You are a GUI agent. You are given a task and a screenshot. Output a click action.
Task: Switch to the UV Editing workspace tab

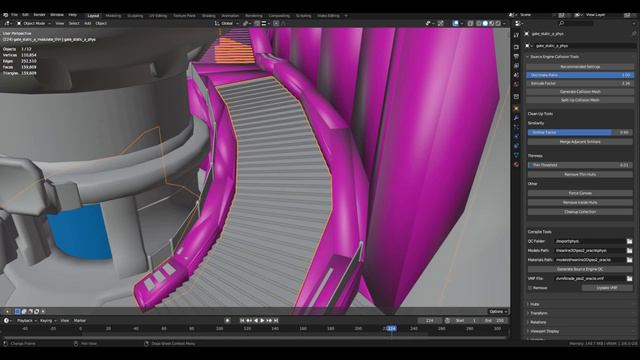pyautogui.click(x=158, y=16)
